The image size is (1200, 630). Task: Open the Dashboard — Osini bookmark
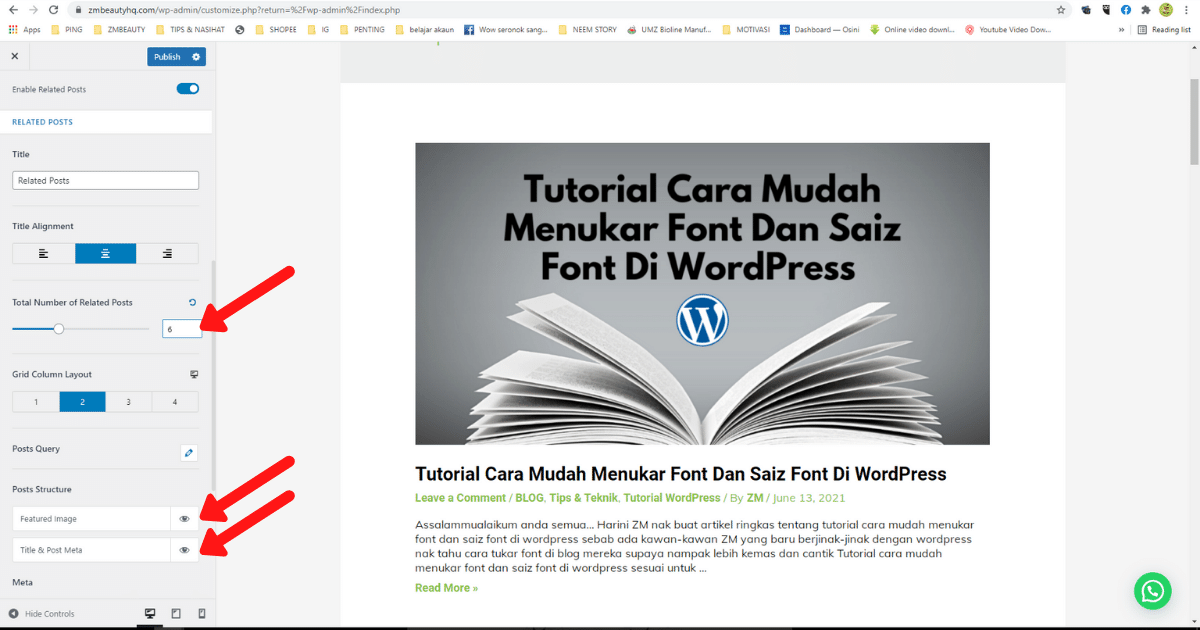[820, 30]
